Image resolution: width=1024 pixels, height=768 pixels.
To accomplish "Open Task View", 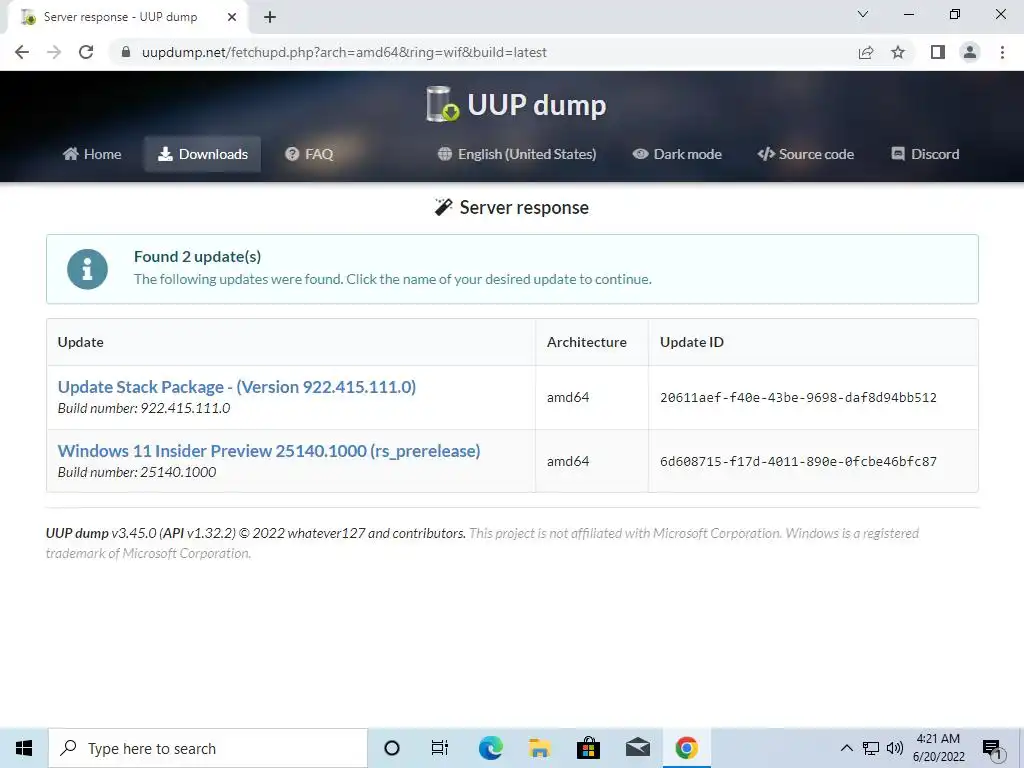I will point(440,748).
